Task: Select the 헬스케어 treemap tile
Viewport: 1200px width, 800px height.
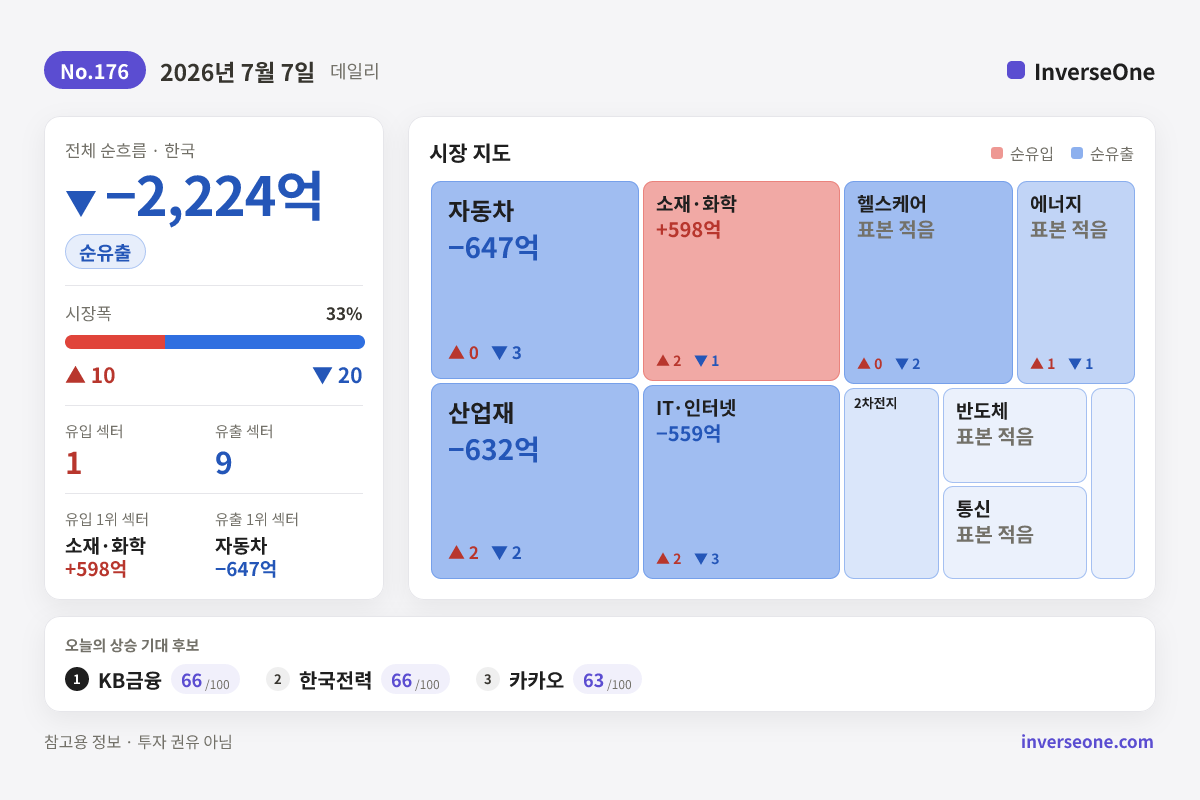Action: point(928,283)
